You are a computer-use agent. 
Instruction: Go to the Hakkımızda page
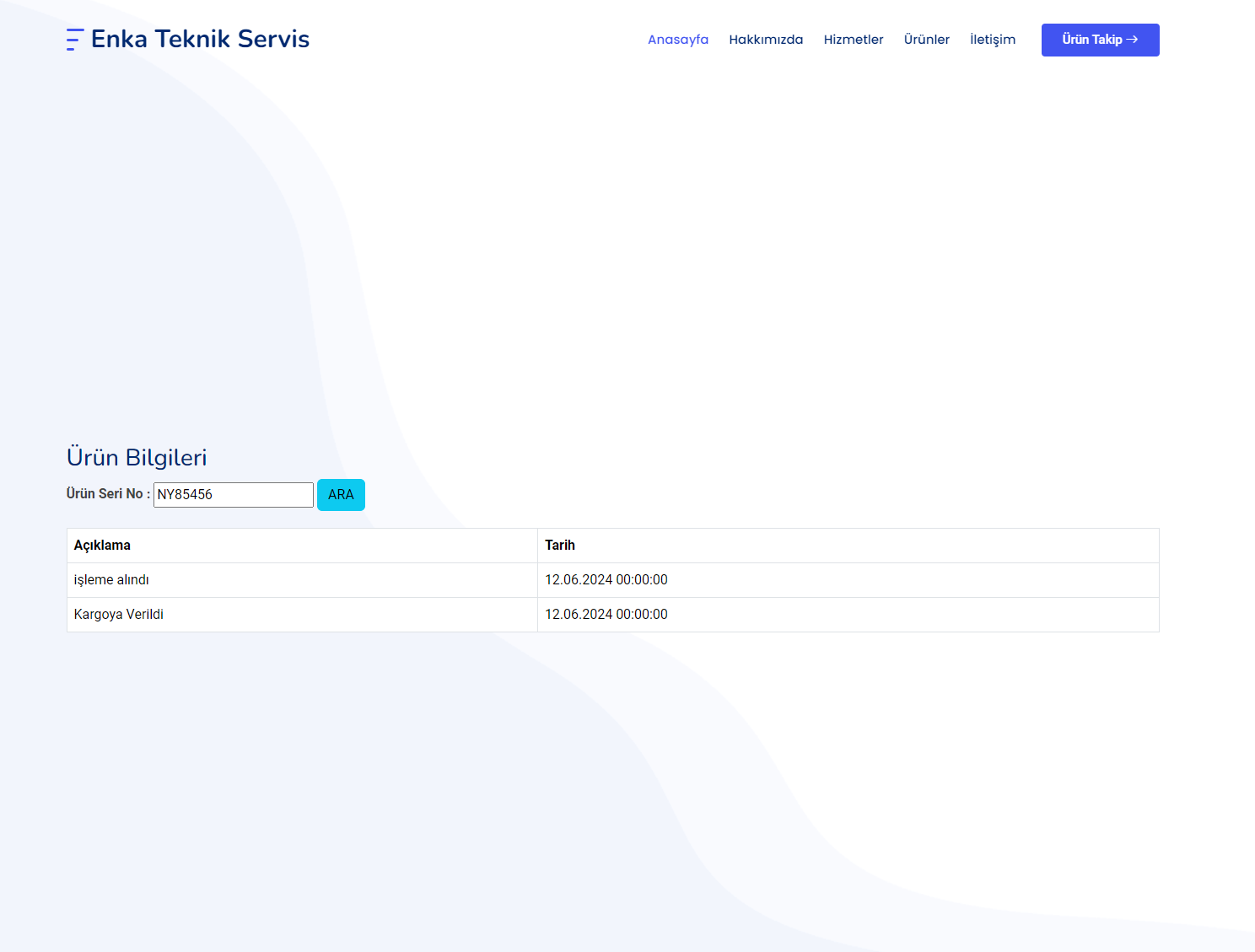point(765,40)
